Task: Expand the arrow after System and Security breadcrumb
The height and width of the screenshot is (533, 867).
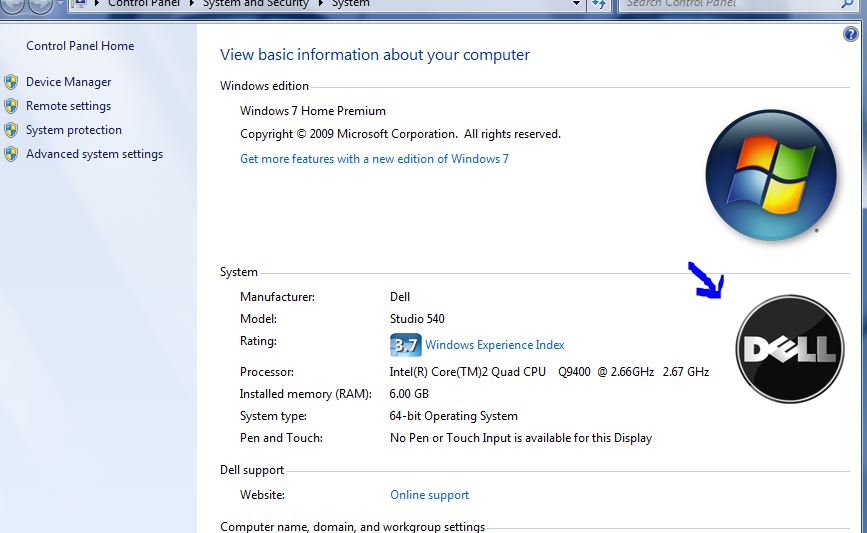Action: [x=320, y=3]
